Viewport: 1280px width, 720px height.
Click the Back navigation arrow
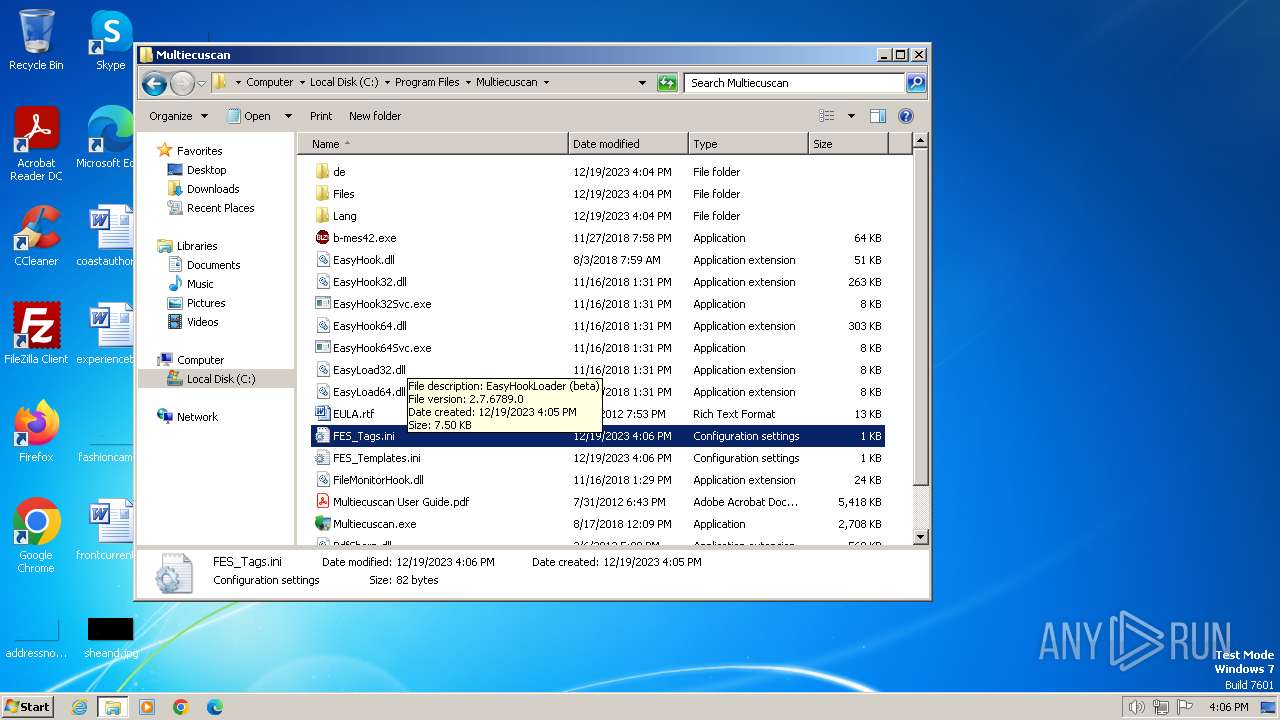pyautogui.click(x=154, y=83)
